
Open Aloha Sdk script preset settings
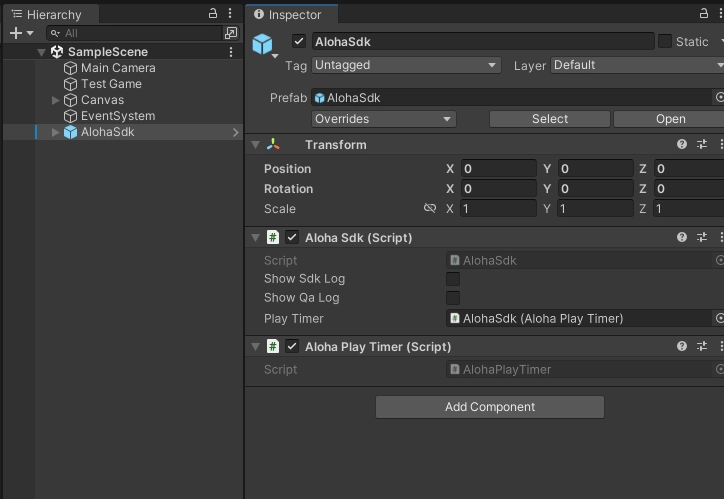tap(702, 238)
